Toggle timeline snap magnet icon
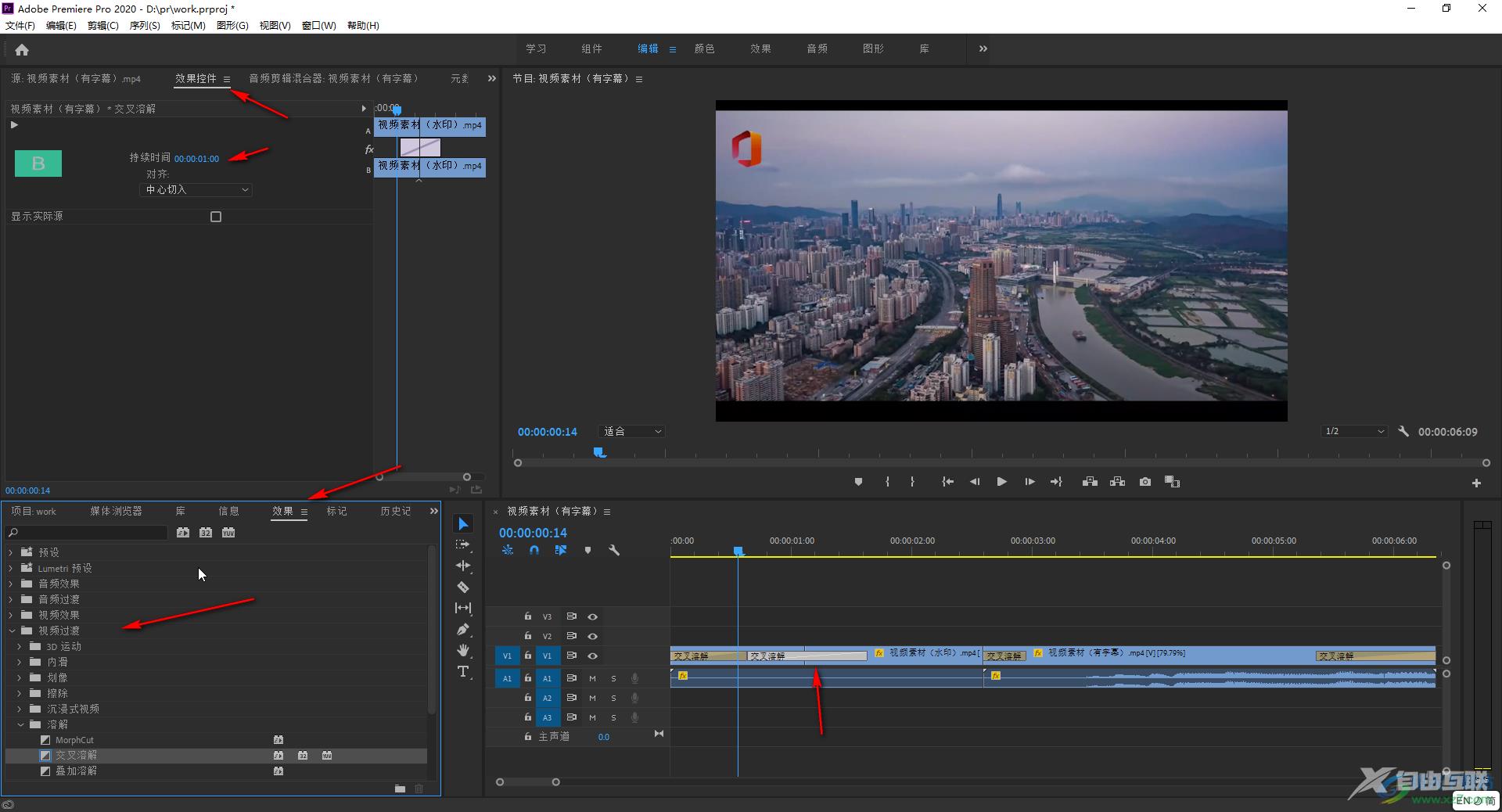1502x812 pixels. coord(534,550)
